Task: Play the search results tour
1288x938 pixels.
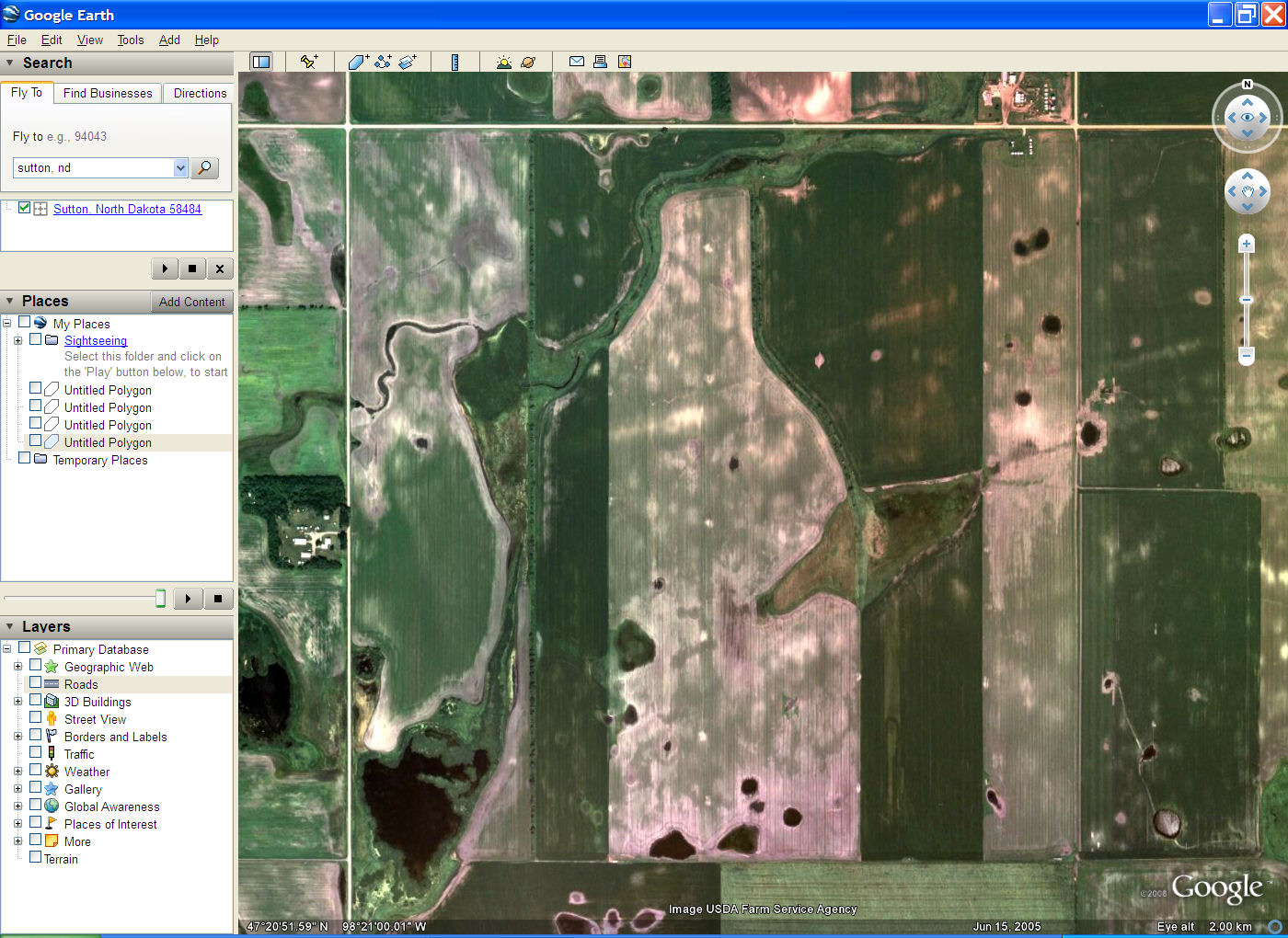Action: click(x=165, y=269)
